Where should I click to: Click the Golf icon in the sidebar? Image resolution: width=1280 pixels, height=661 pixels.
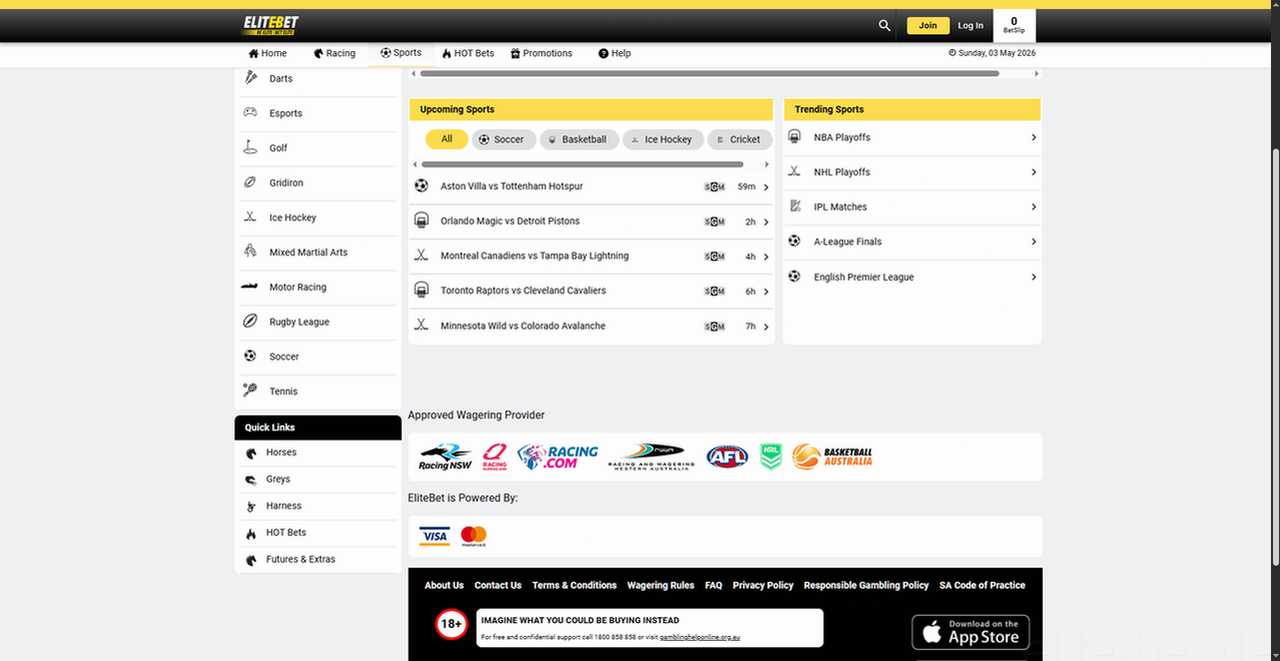pos(251,147)
